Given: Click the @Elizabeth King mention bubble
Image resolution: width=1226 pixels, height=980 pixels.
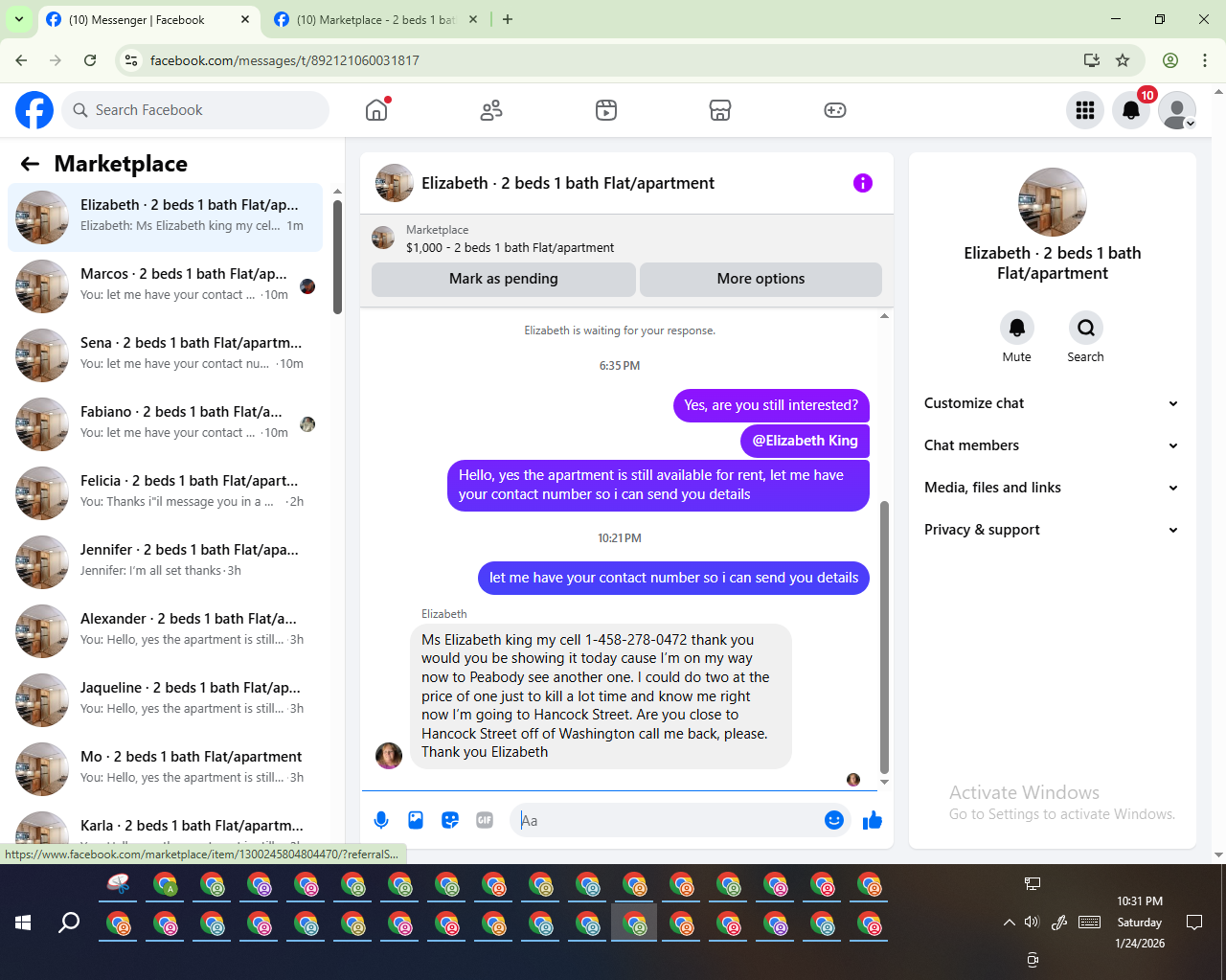Looking at the screenshot, I should click(805, 441).
